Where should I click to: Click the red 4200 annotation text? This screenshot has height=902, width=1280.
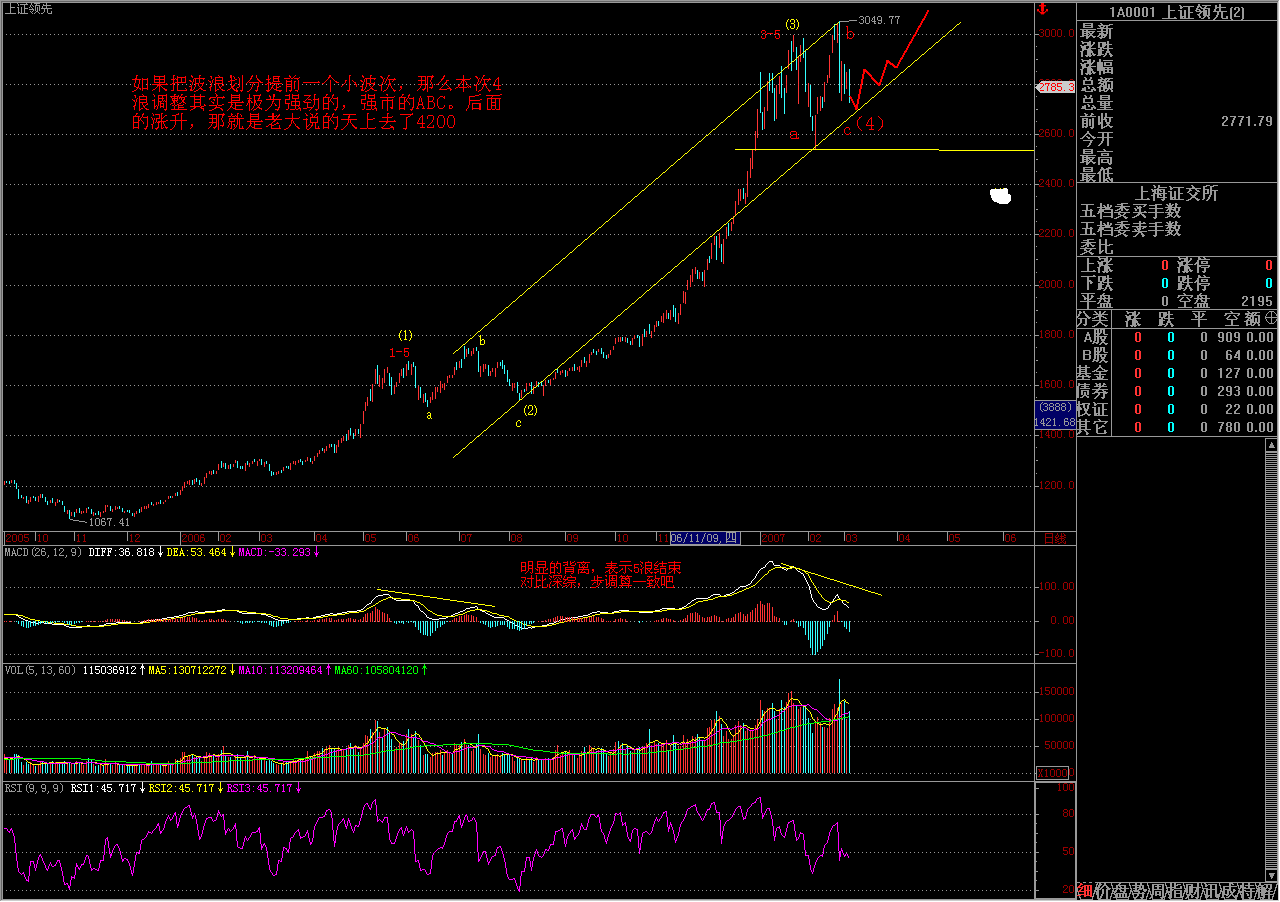click(x=436, y=123)
